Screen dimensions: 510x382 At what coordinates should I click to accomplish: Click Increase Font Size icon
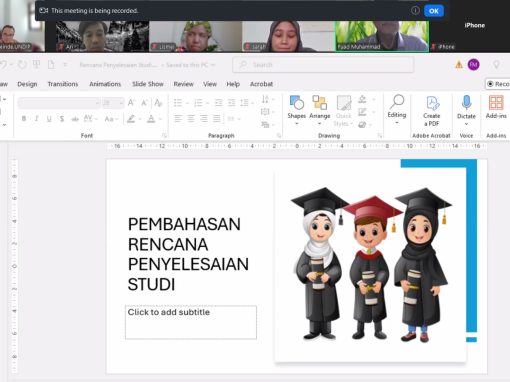(x=131, y=103)
